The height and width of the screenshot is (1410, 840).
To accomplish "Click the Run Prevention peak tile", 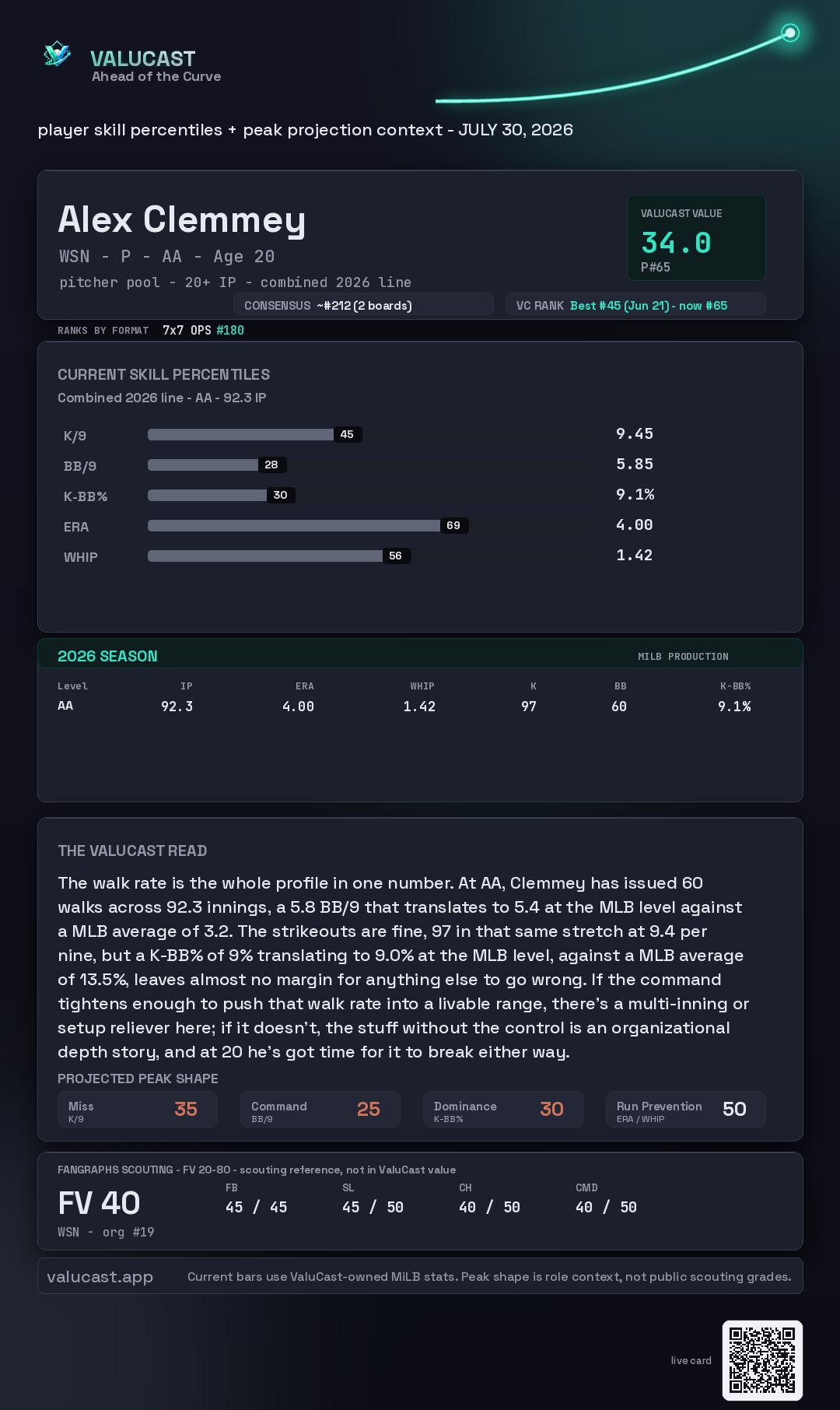I will pos(686,1110).
